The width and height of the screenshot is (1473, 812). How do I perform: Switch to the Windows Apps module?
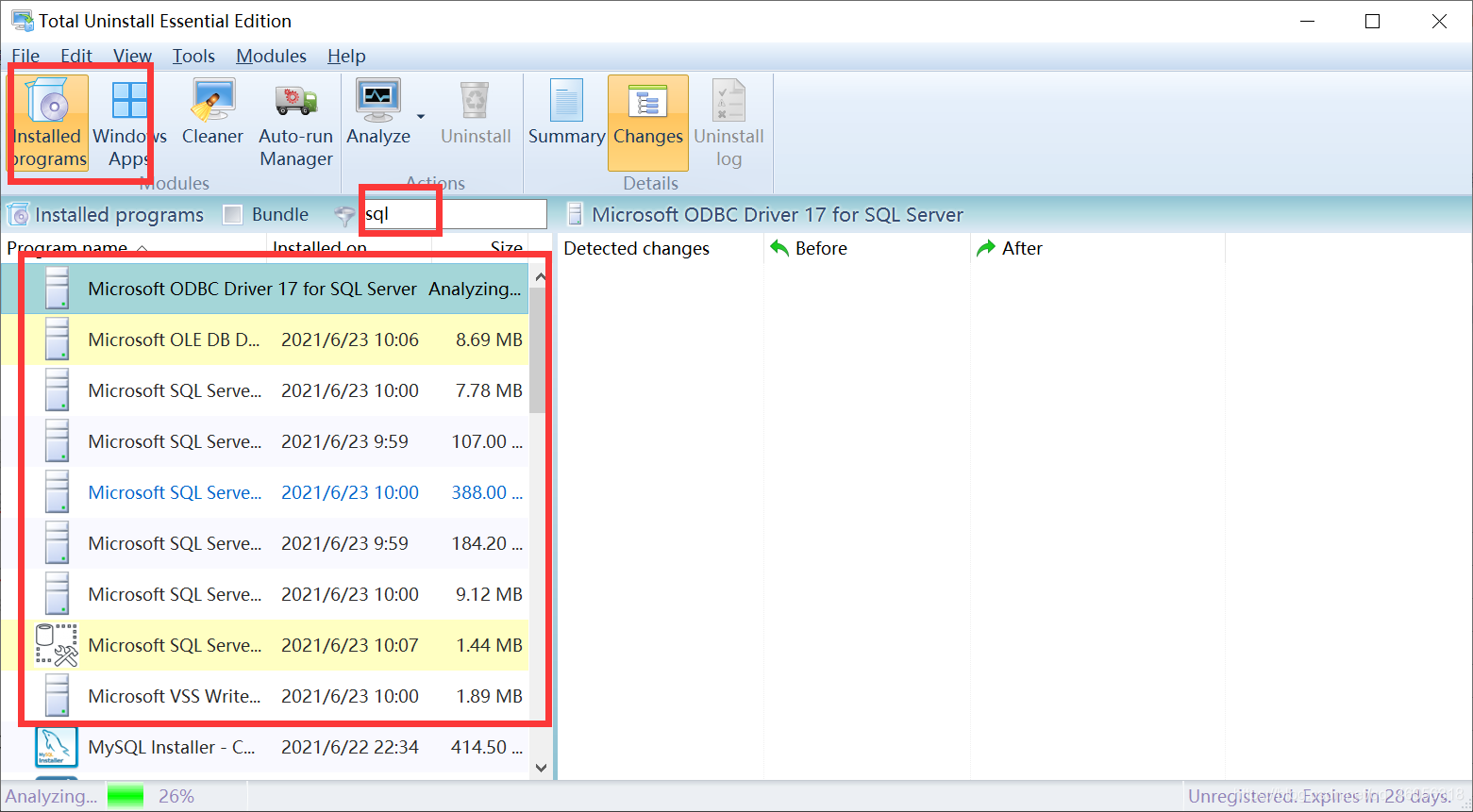pos(129,124)
